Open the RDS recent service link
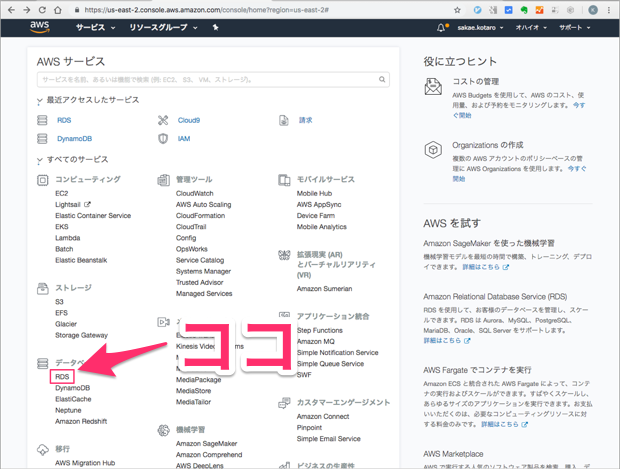Screen dimensions: 620x469 point(64,120)
